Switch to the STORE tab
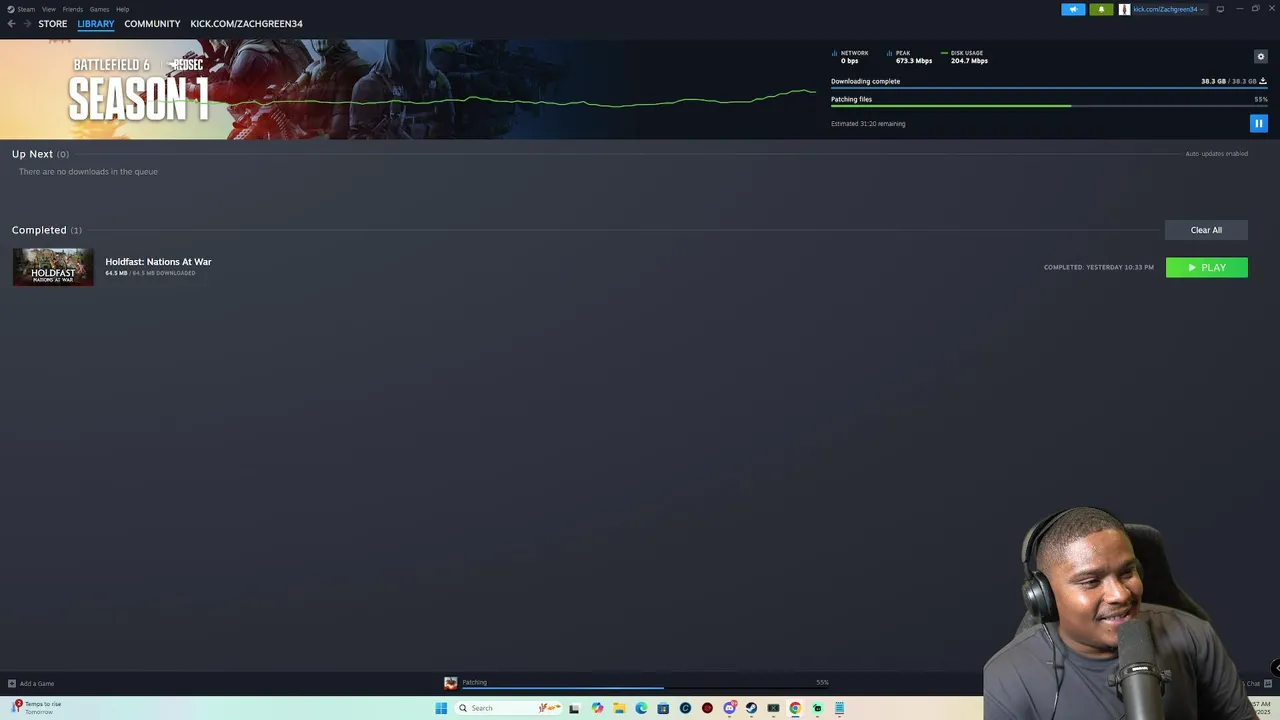 pos(53,23)
